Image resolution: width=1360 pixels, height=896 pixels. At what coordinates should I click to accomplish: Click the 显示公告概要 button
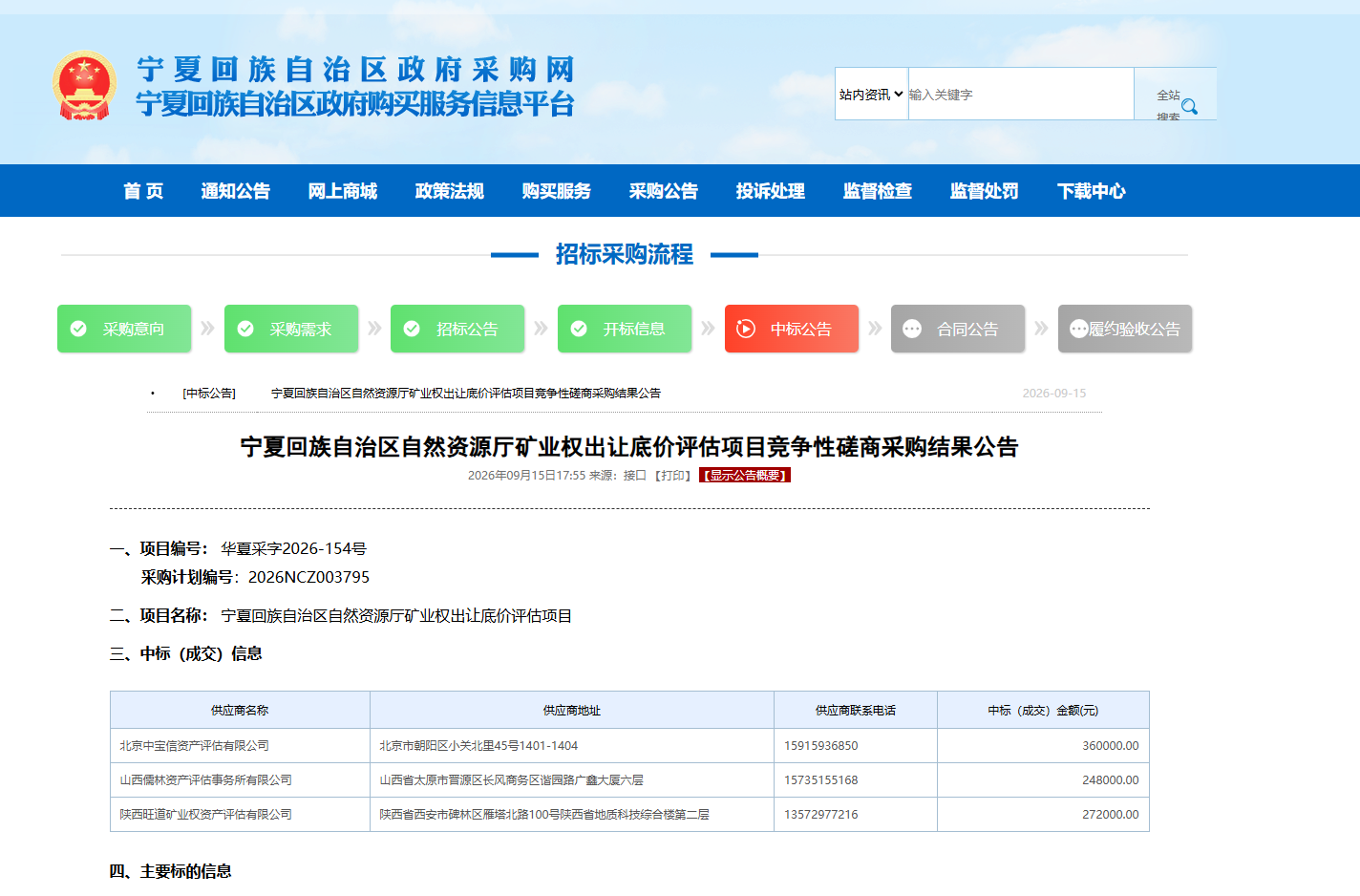[745, 476]
